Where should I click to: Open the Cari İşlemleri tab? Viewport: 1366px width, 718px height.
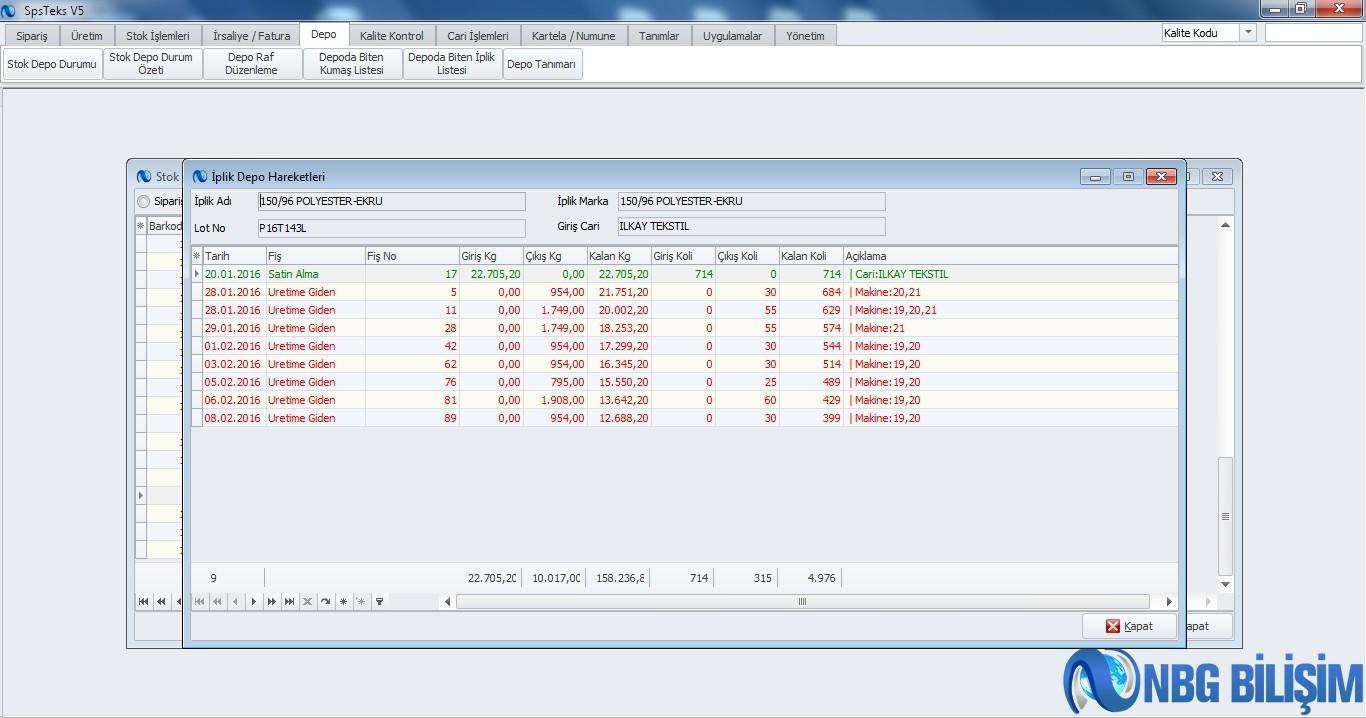(x=478, y=36)
